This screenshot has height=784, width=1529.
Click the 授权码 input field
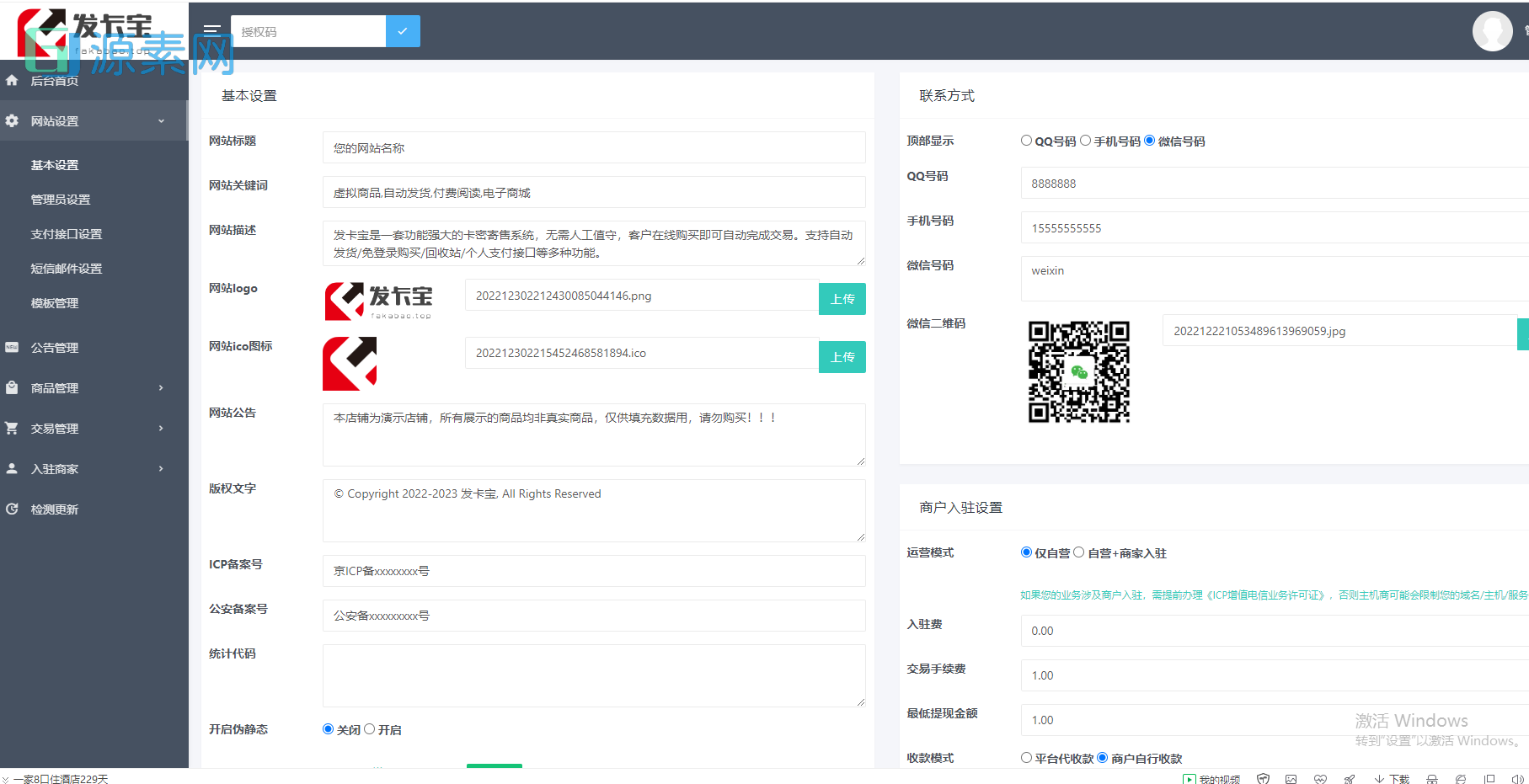pos(307,31)
